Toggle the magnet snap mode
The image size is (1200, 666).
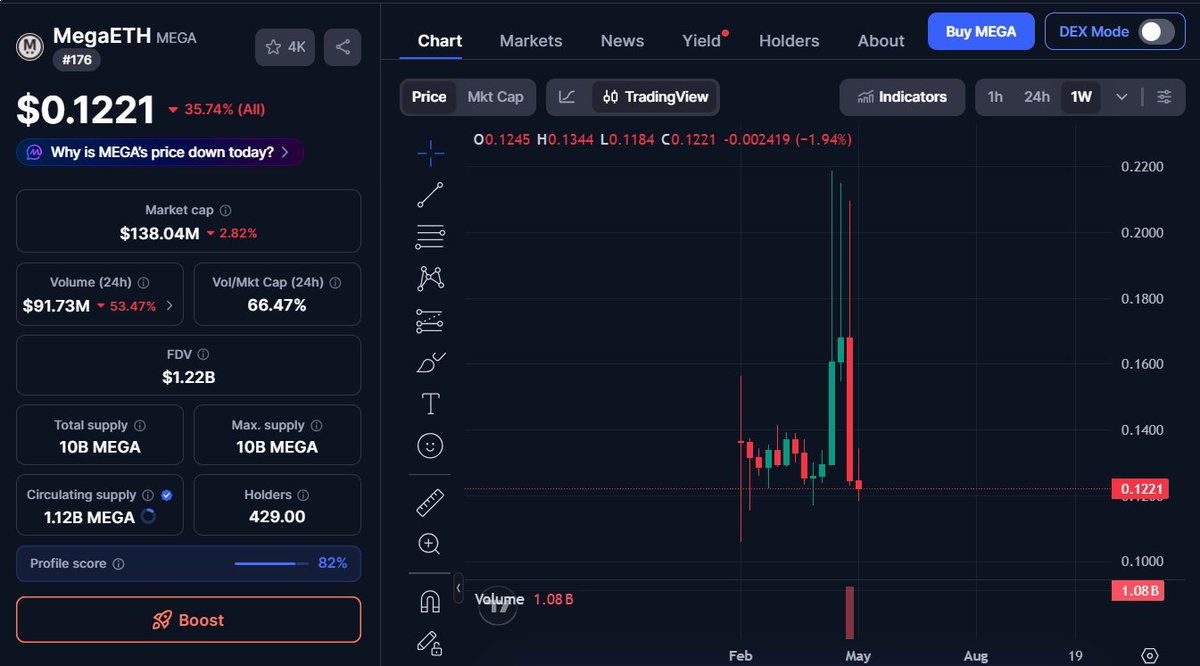(x=430, y=601)
